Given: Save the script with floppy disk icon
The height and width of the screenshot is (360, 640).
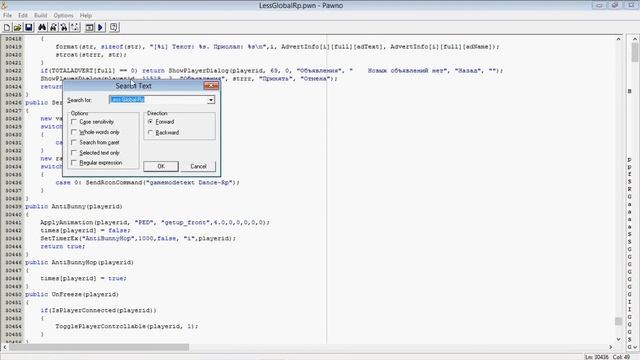Looking at the screenshot, I should click(x=29, y=27).
